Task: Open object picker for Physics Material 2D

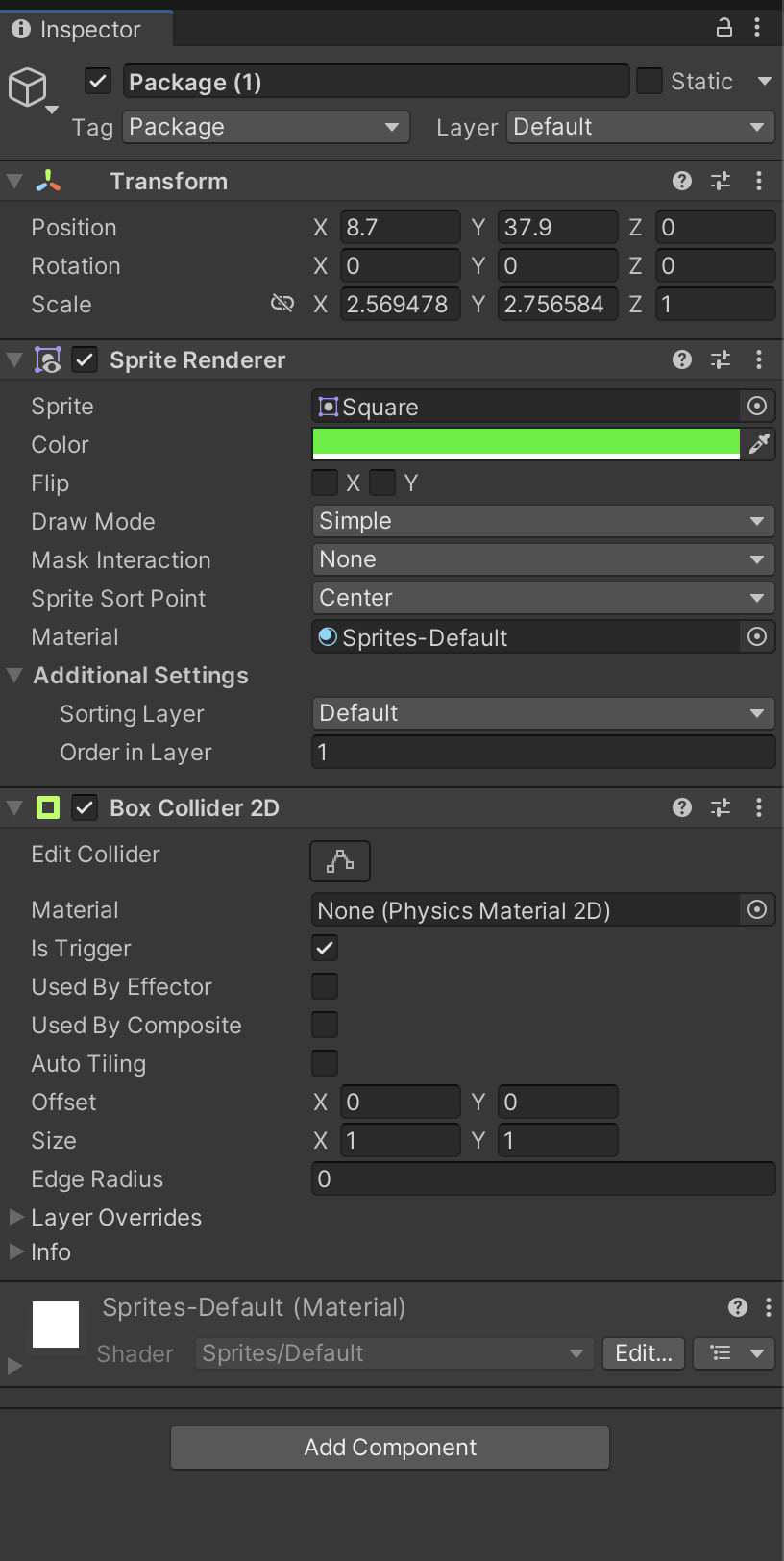Action: (757, 909)
